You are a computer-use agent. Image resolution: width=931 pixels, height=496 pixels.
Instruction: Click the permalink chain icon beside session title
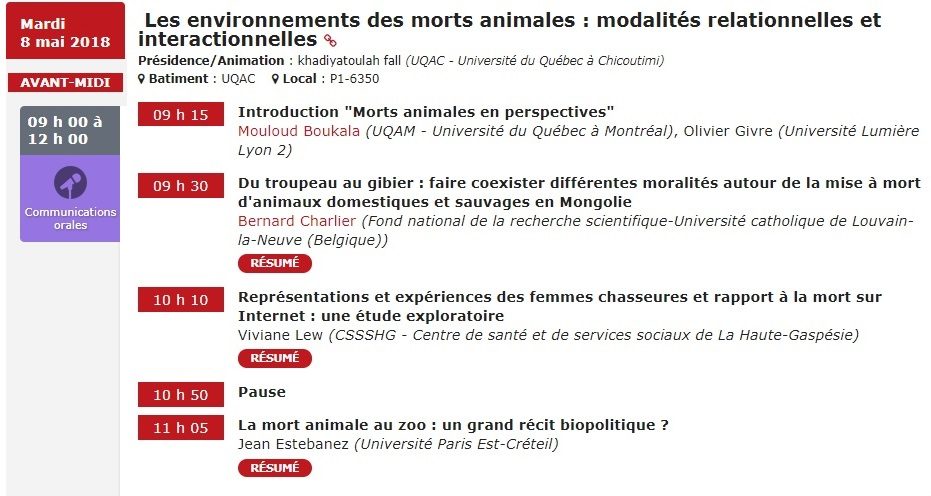pos(330,40)
